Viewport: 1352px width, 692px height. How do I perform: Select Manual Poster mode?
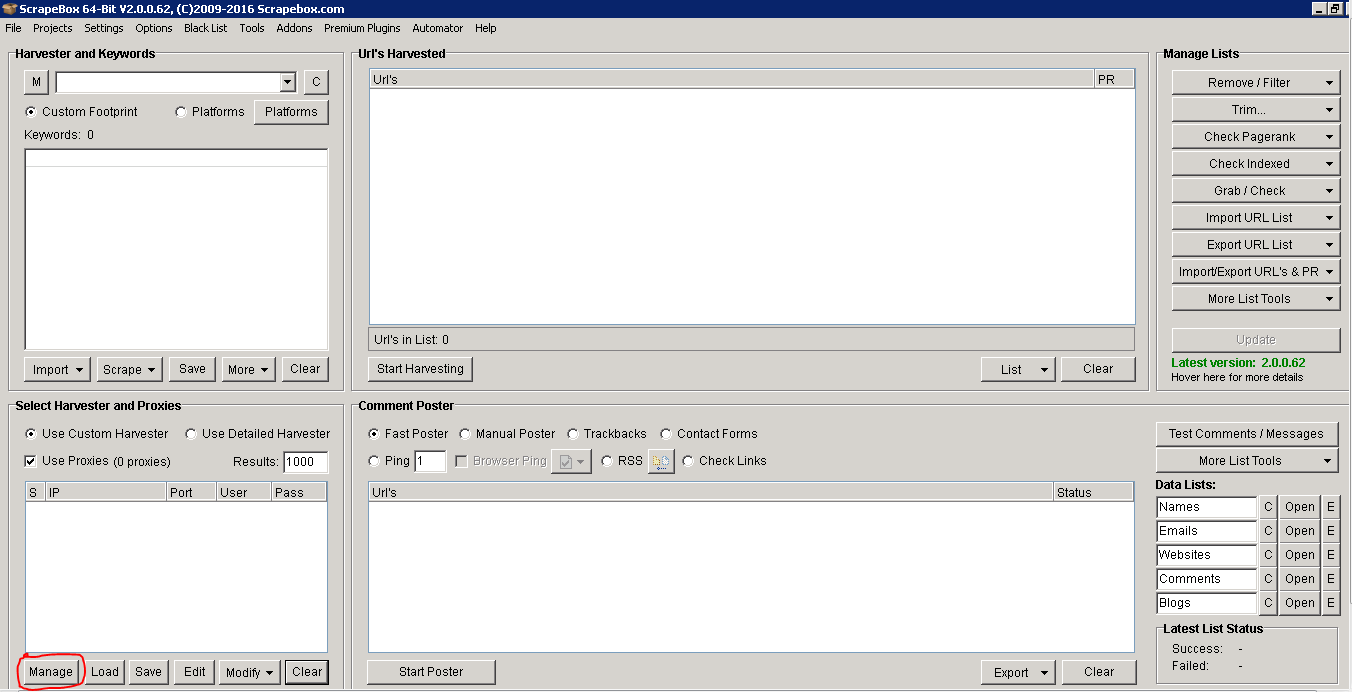[x=465, y=434]
